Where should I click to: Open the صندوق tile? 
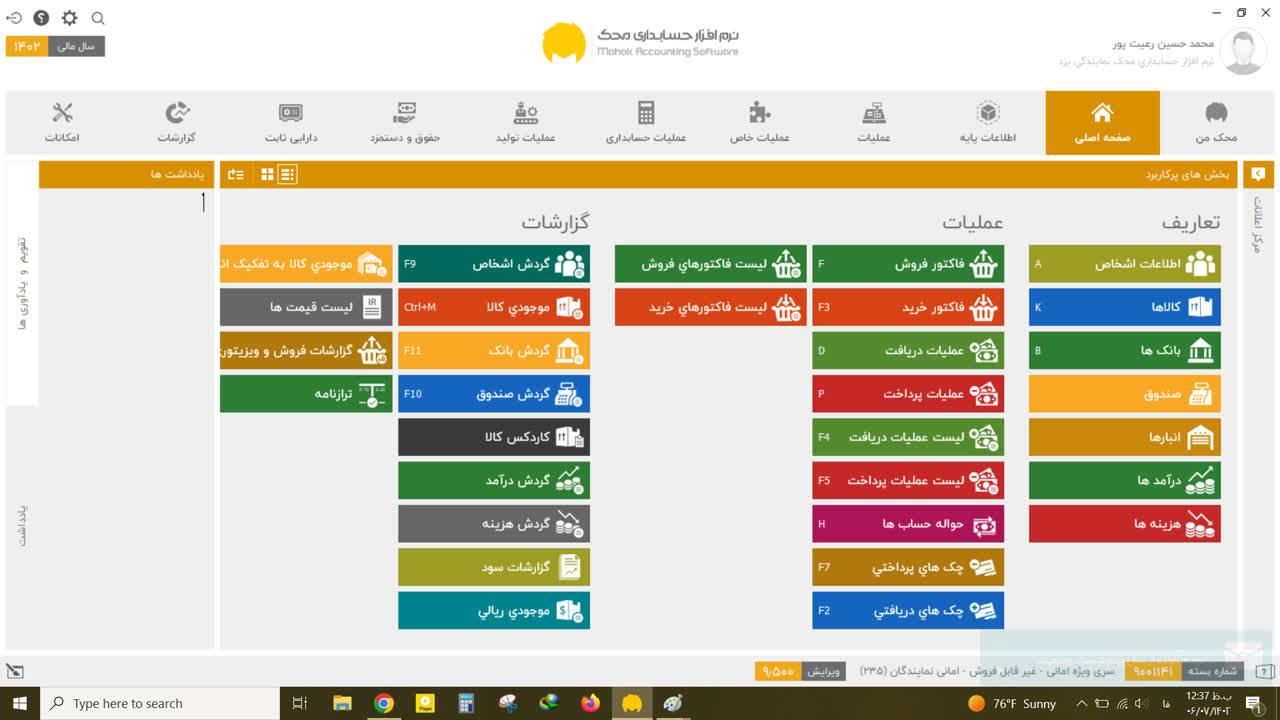[x=1125, y=394]
